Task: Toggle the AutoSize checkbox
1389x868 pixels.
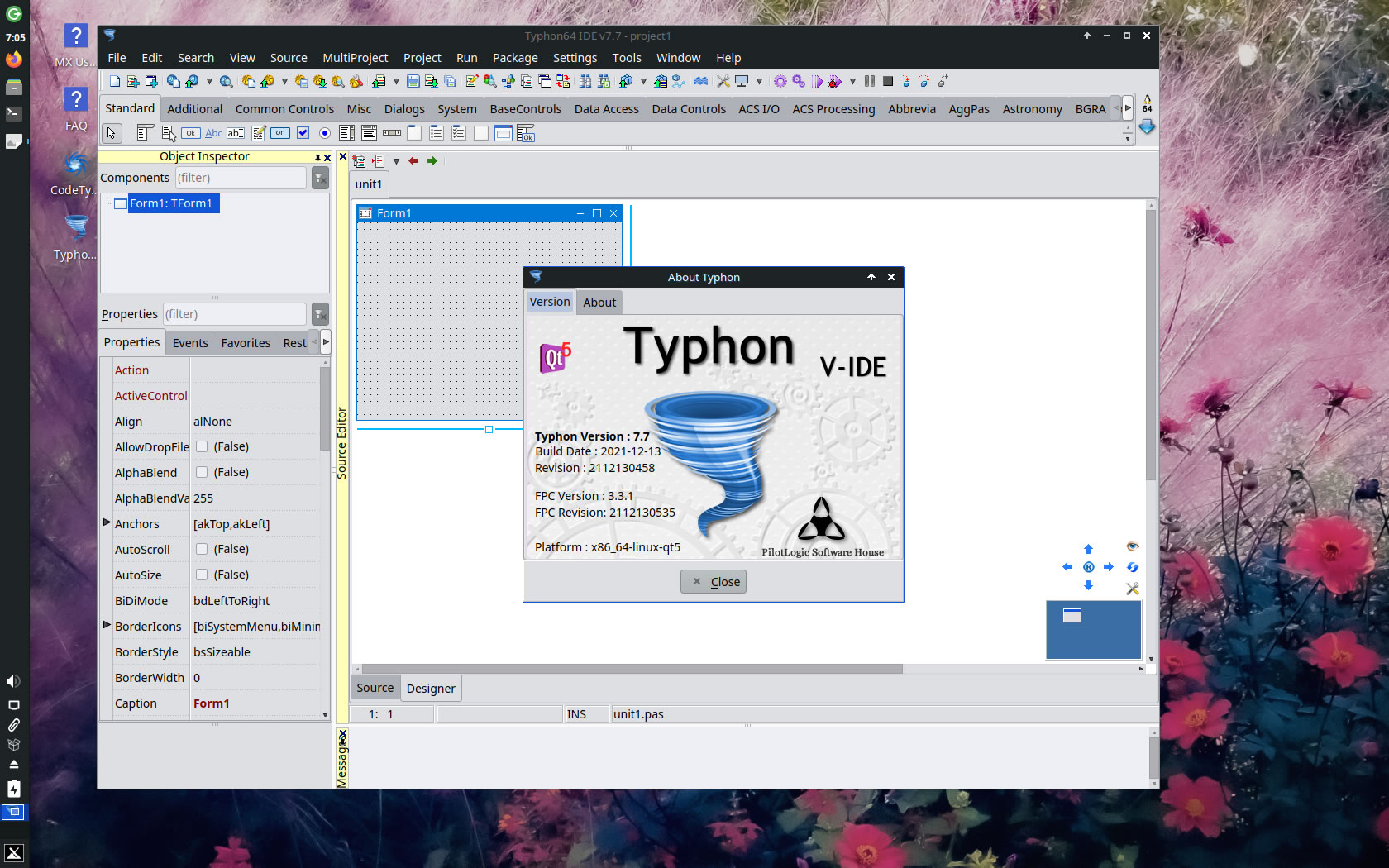Action: pos(202,575)
